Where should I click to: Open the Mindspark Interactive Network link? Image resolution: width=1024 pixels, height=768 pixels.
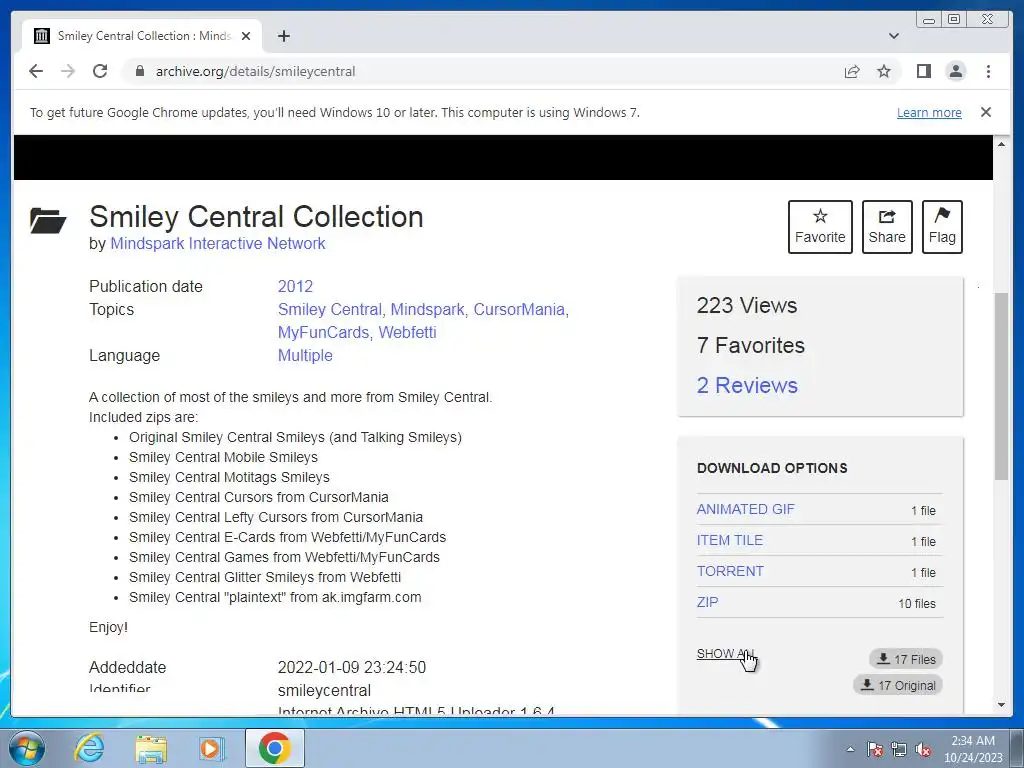point(217,244)
